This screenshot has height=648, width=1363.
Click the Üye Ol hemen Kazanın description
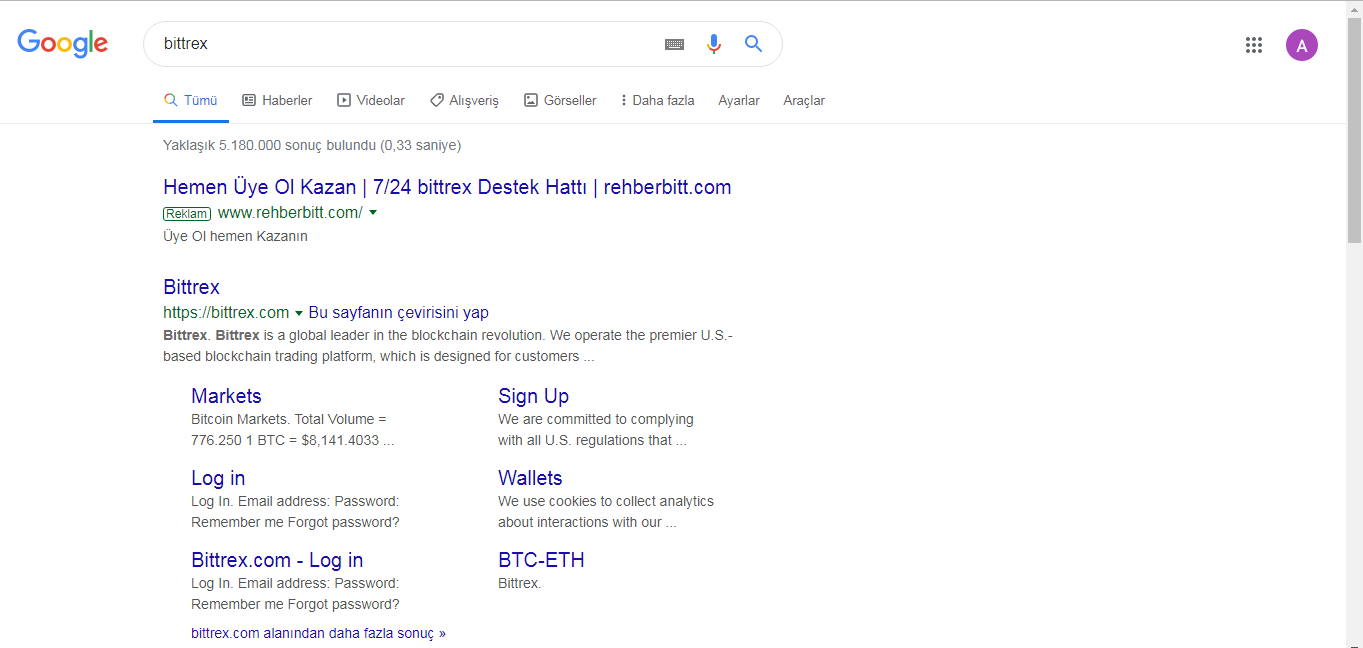click(235, 237)
